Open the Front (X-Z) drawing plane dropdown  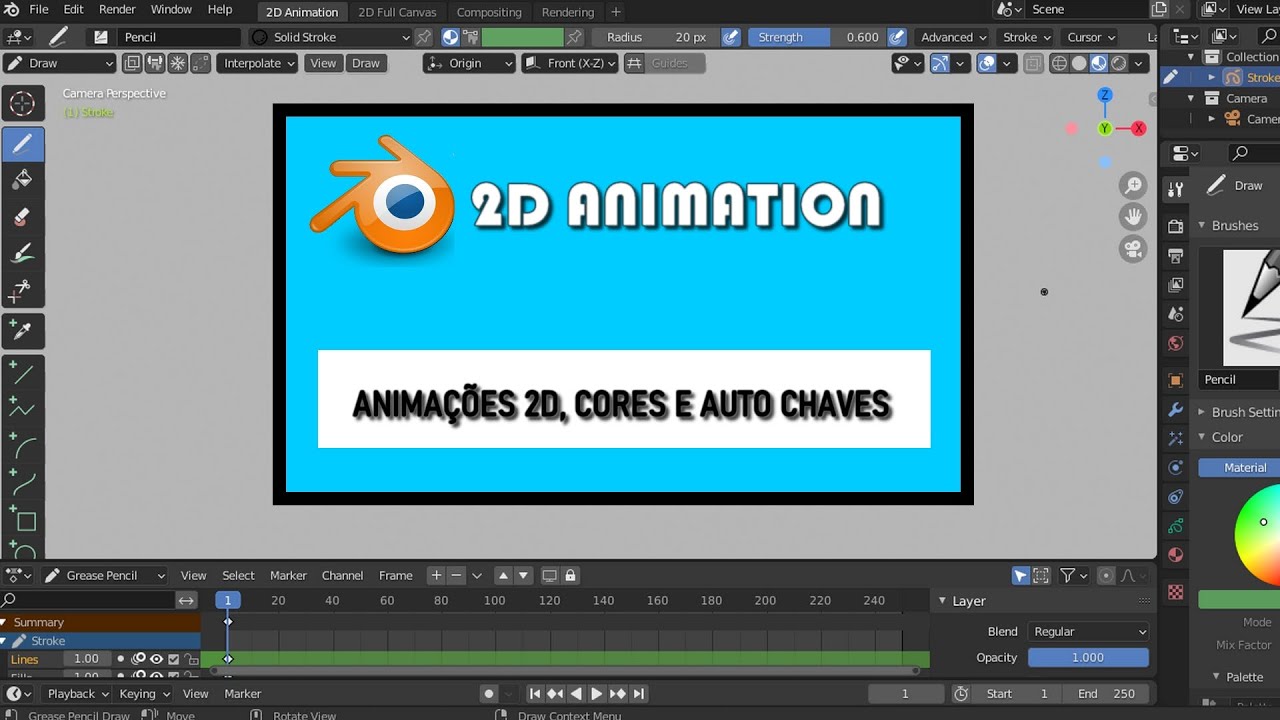click(x=570, y=63)
